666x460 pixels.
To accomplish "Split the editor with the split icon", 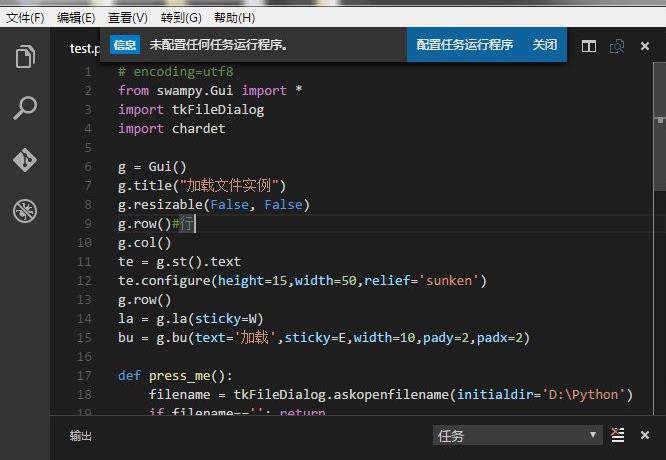I will point(589,46).
